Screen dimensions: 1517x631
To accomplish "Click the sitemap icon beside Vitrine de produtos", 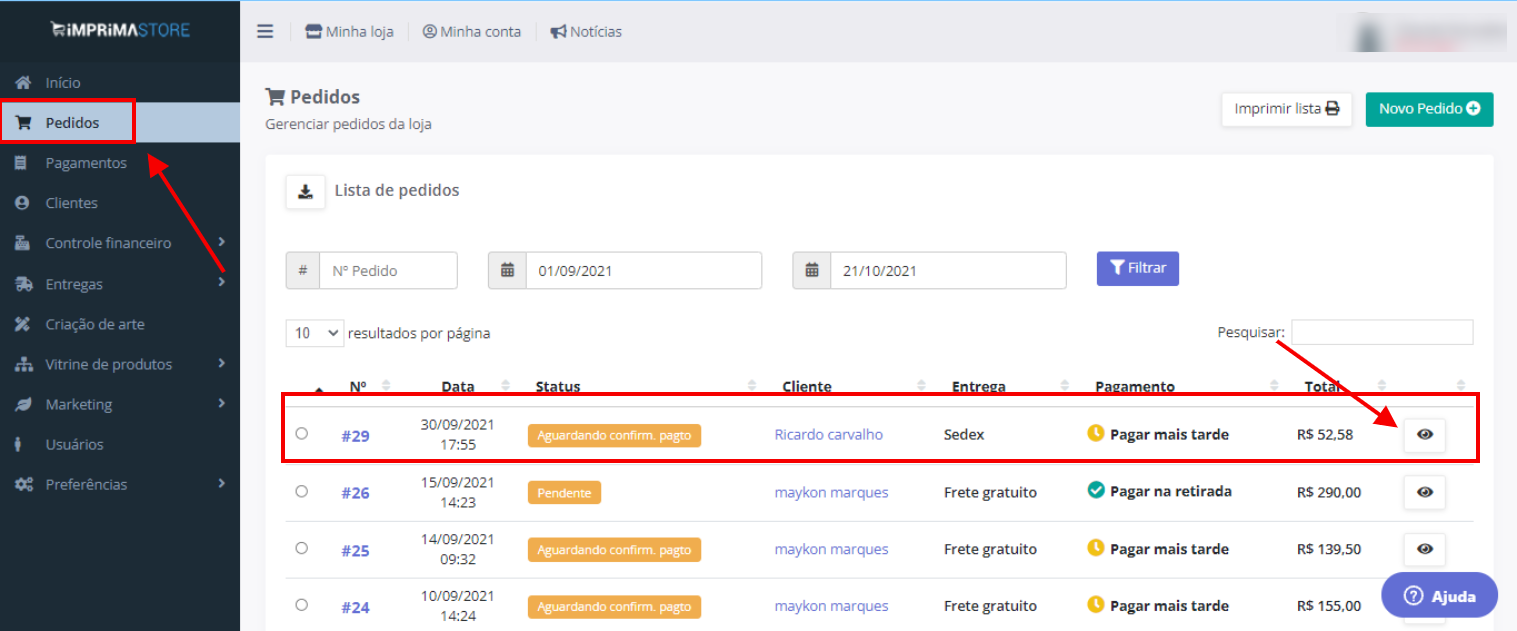I will click(24, 364).
